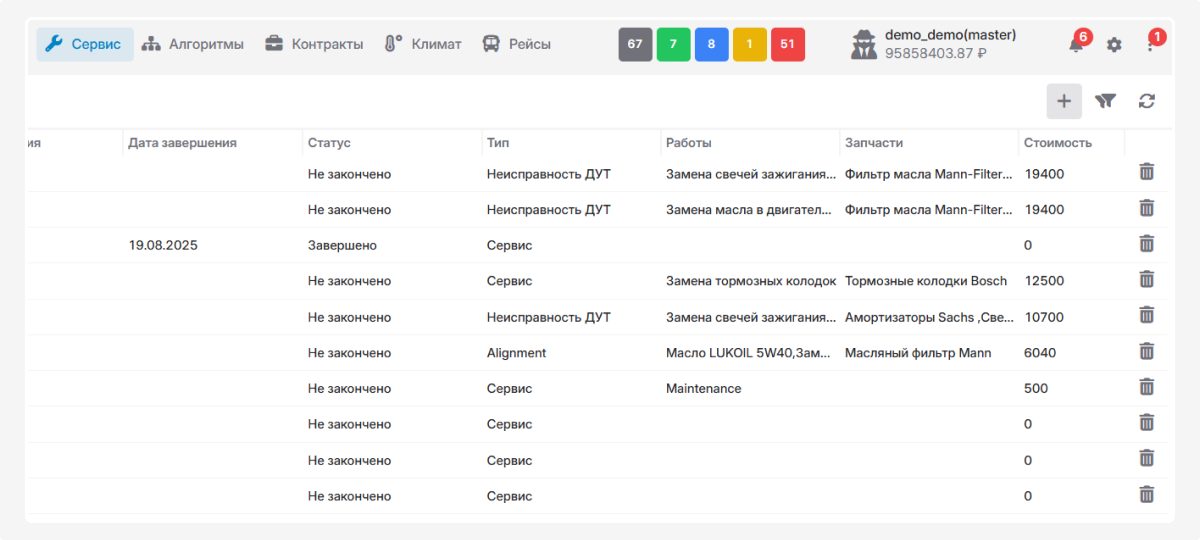
Task: Go to the Климат section
Action: click(423, 44)
